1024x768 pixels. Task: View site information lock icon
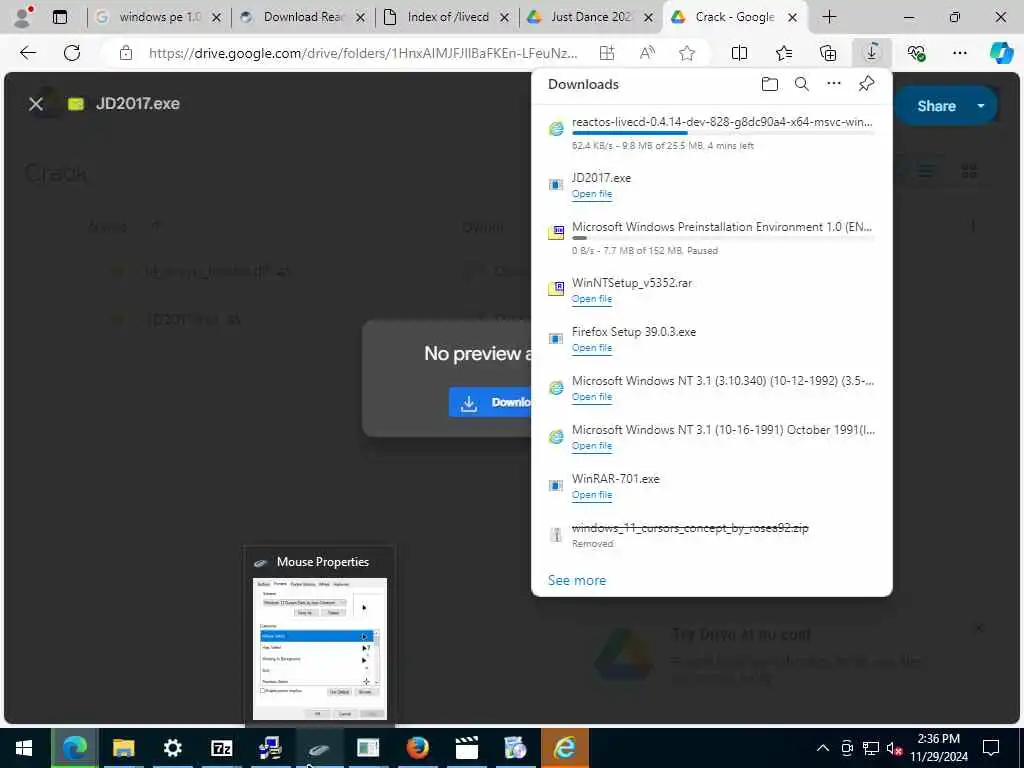pos(126,53)
